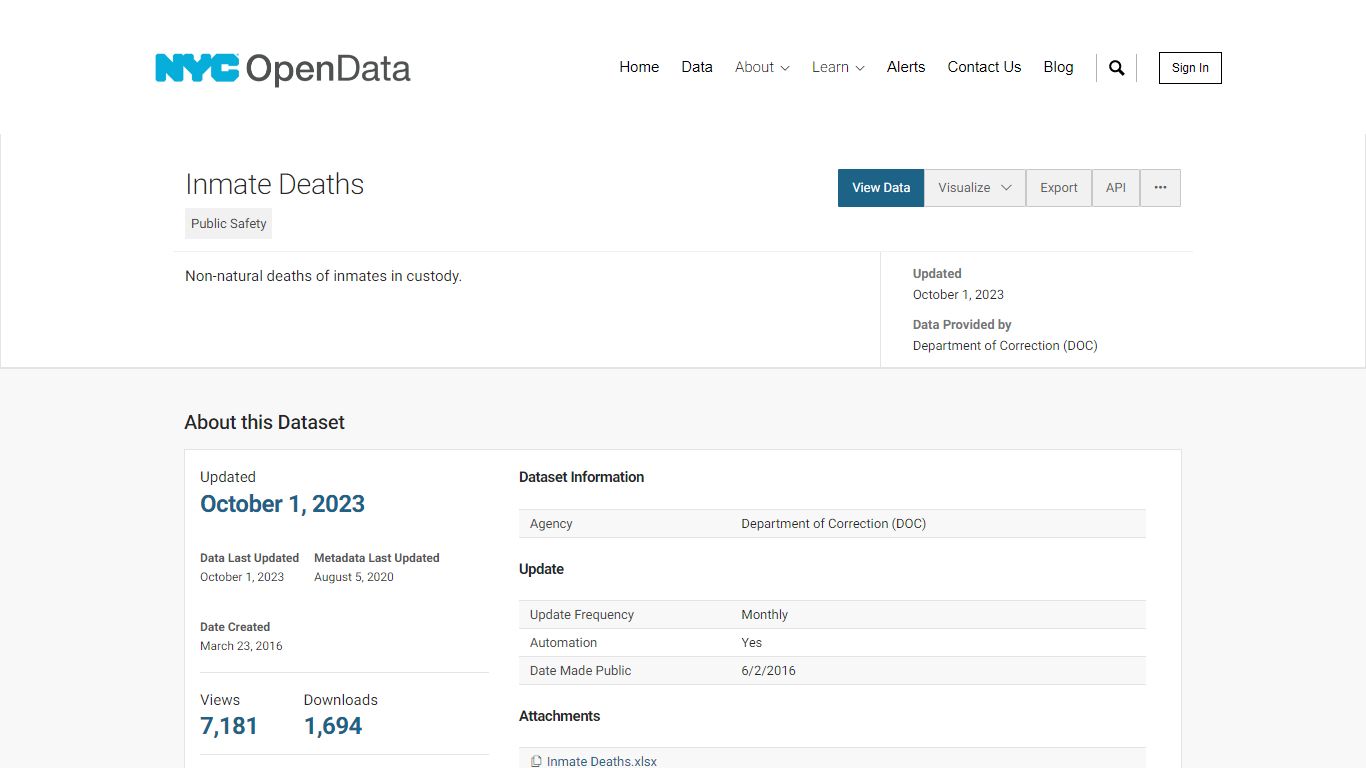
Task: Select the 'Monthly' update frequency value
Action: pos(764,615)
